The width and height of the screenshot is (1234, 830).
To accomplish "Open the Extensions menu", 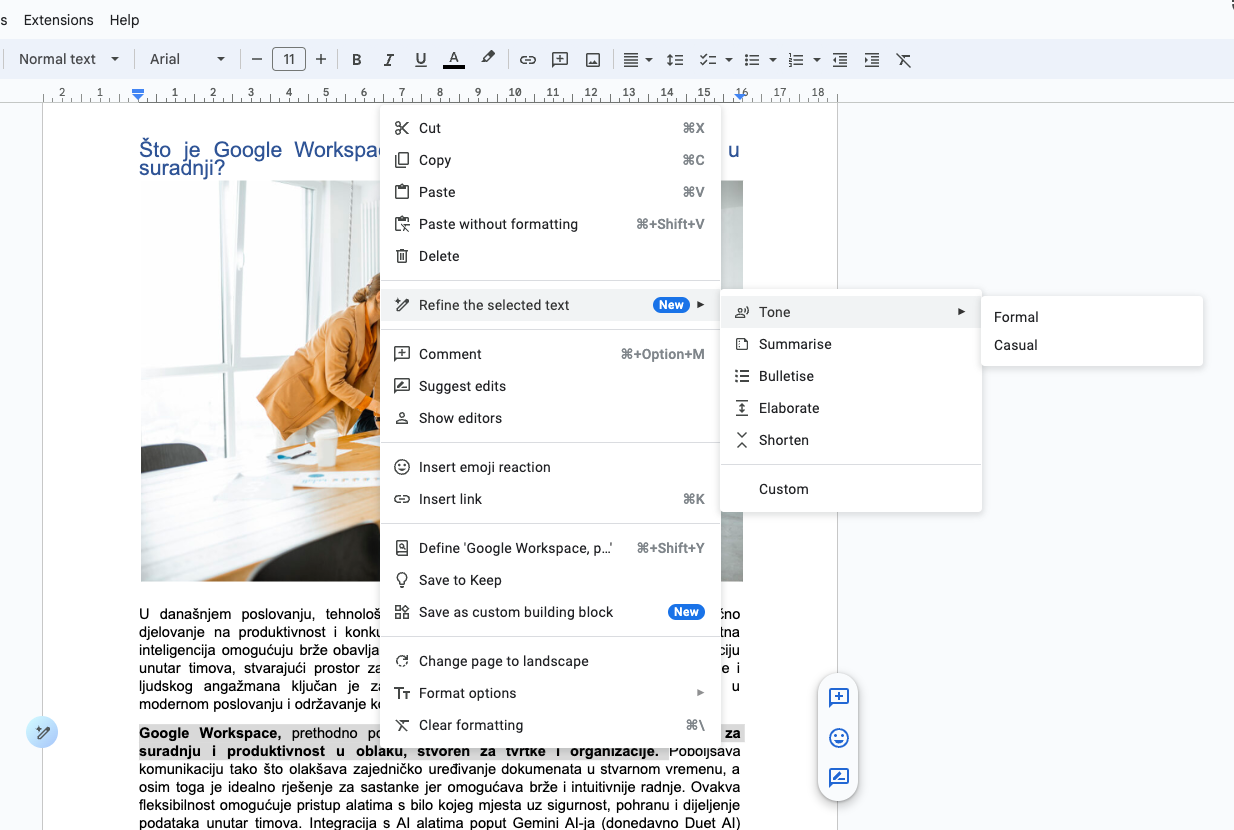I will point(58,20).
